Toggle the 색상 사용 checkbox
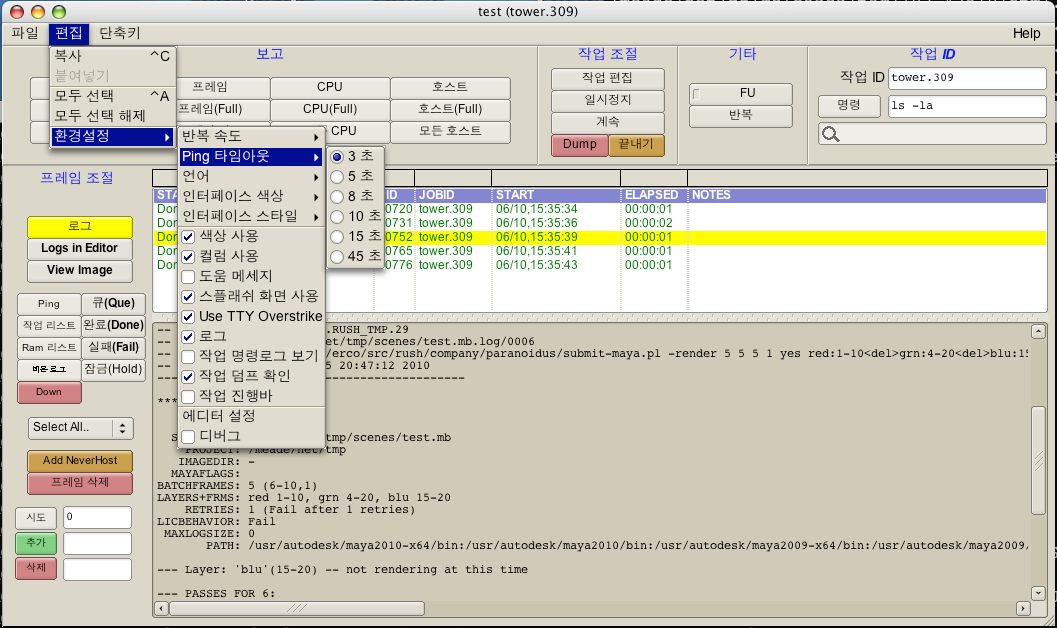 (x=188, y=237)
